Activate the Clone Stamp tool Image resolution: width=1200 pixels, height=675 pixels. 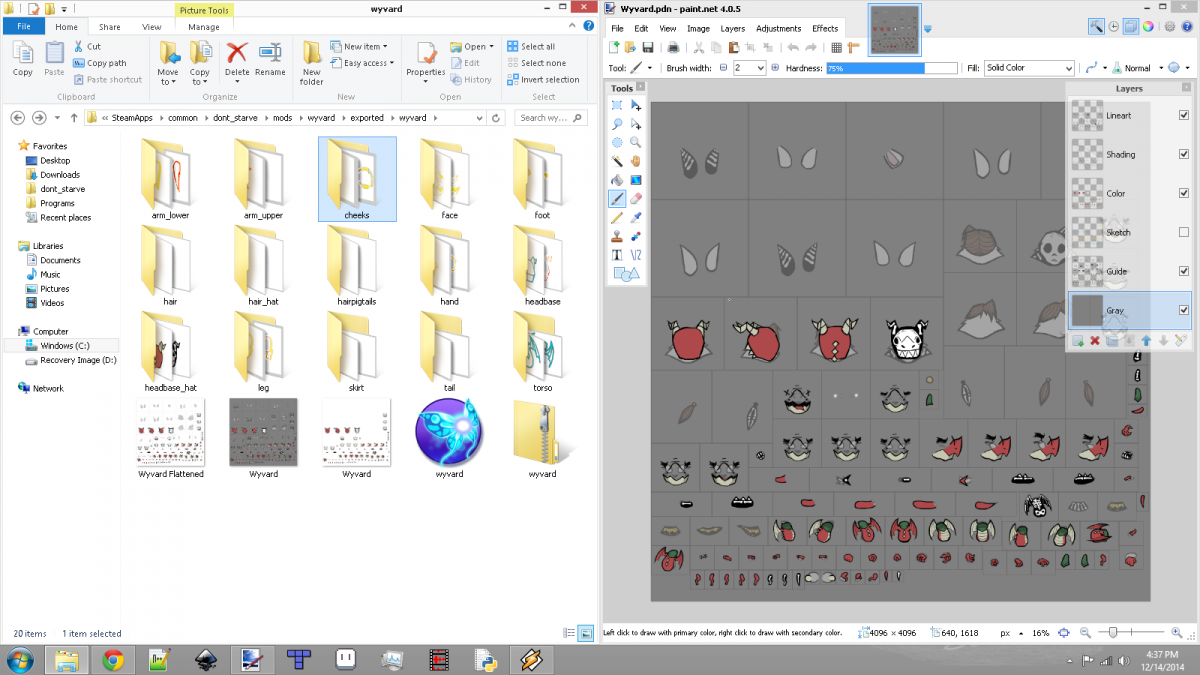(x=617, y=236)
